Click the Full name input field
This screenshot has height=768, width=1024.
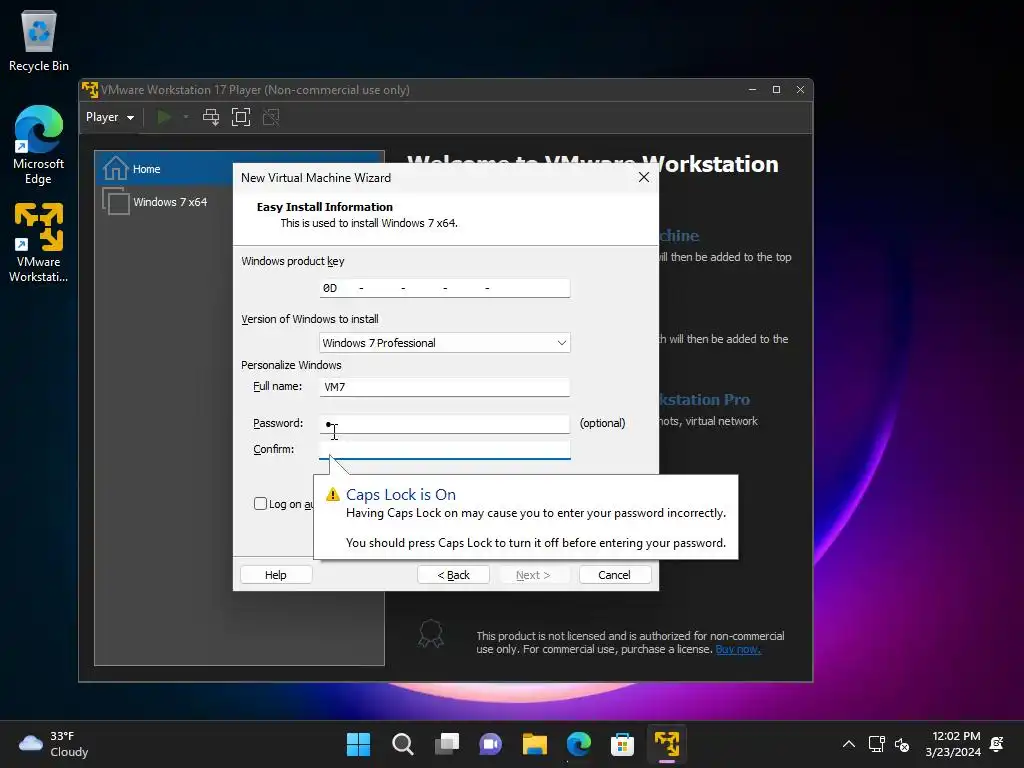[445, 387]
